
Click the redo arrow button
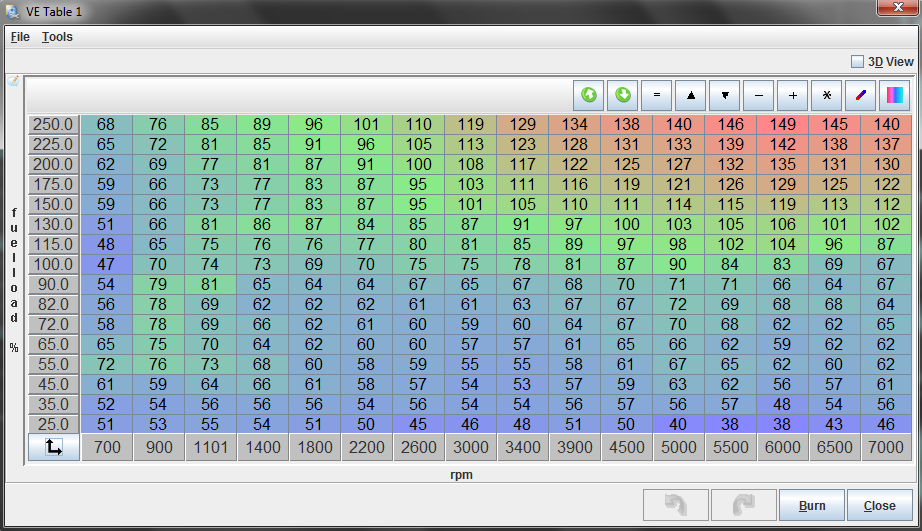(744, 505)
